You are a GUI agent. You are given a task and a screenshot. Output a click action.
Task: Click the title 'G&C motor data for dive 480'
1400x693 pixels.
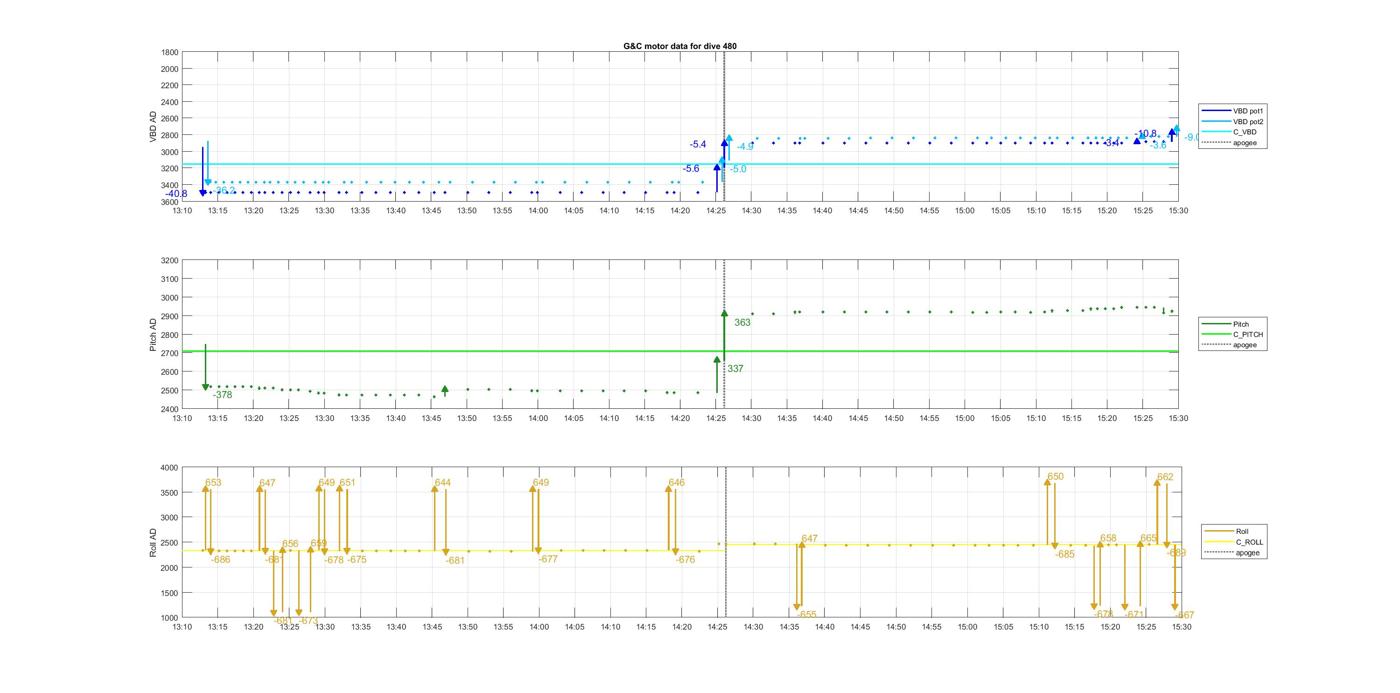(680, 46)
